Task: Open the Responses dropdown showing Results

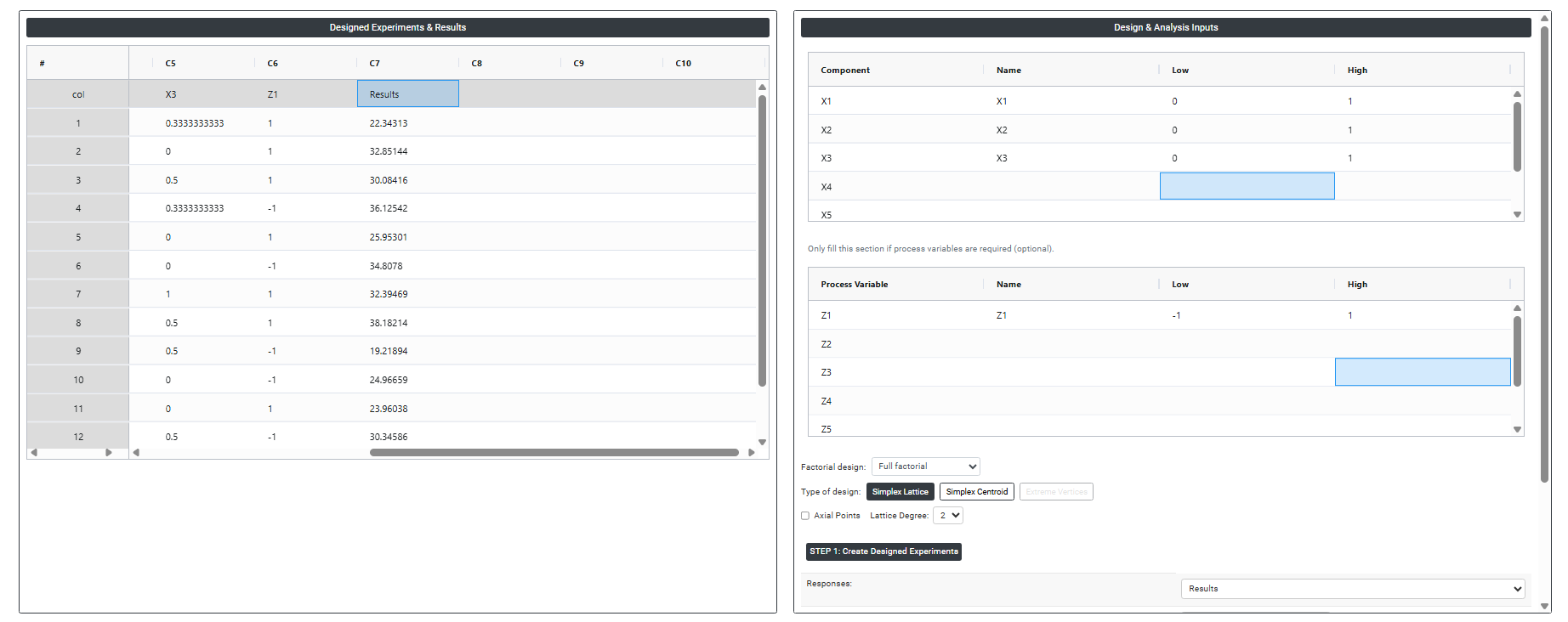Action: [1352, 589]
